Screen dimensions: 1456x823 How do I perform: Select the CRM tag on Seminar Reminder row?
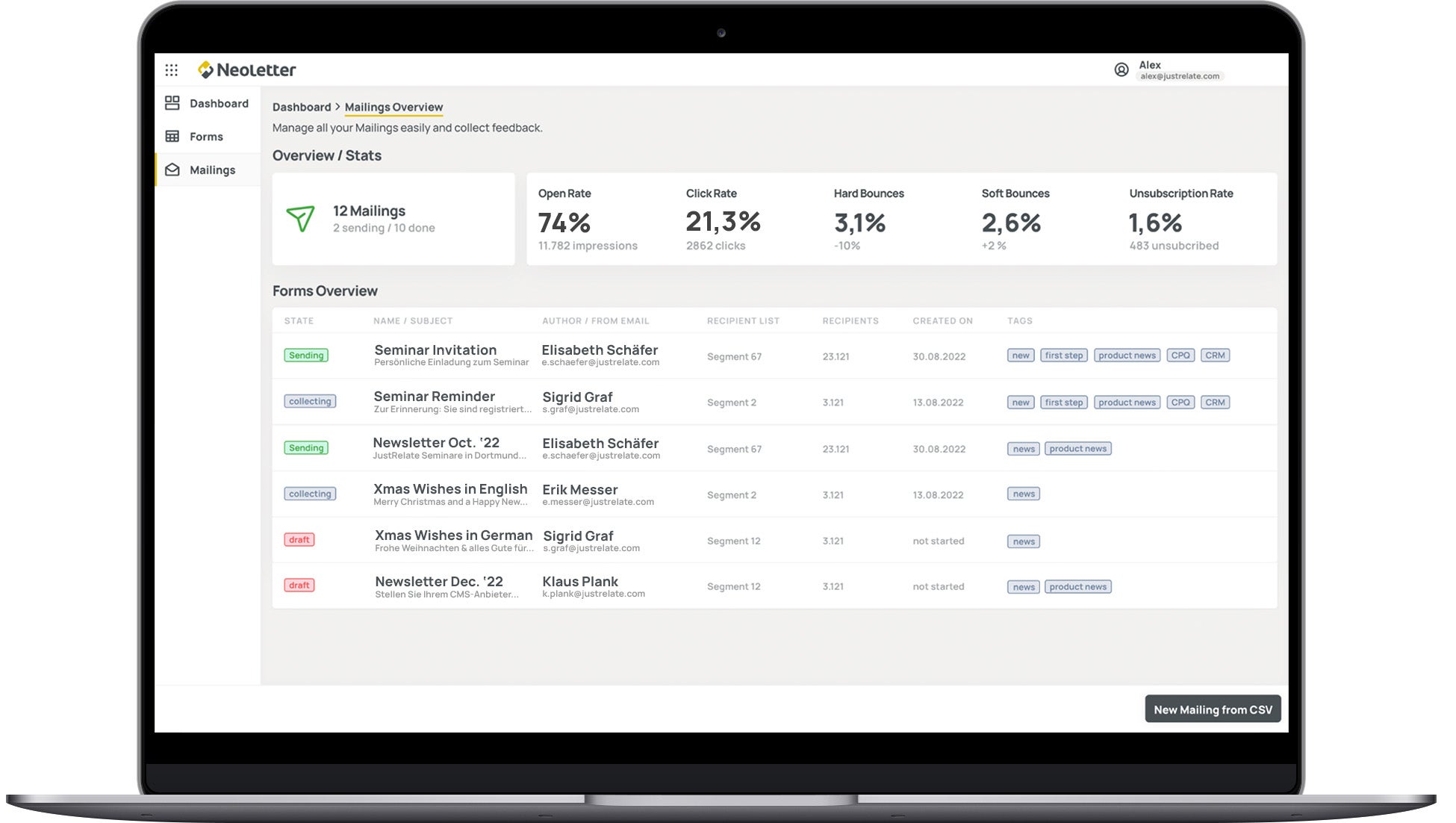pyautogui.click(x=1214, y=403)
